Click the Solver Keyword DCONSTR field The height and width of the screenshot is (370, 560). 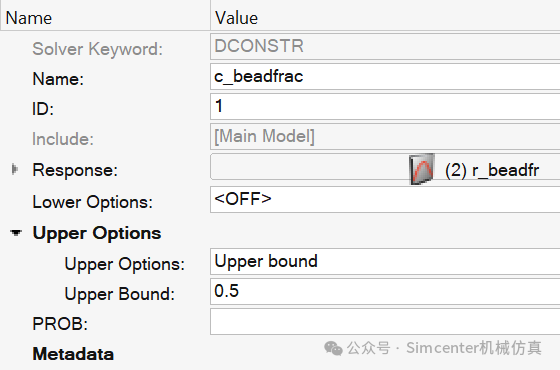point(385,46)
